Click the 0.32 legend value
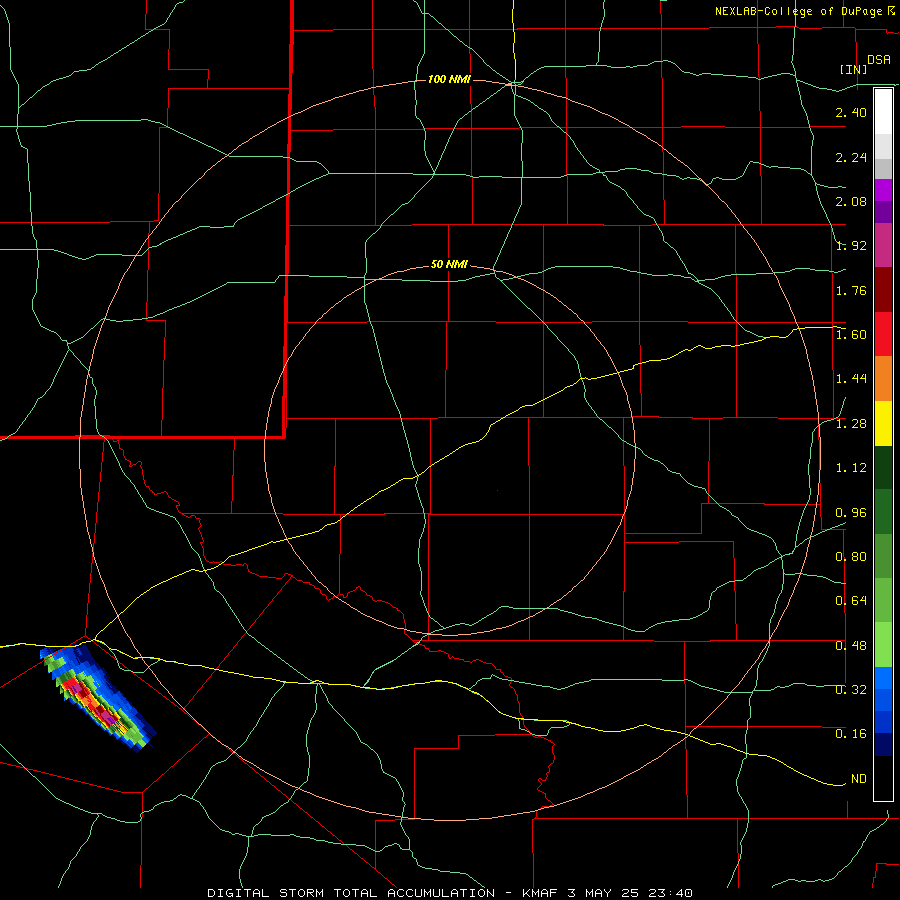Image resolution: width=900 pixels, height=900 pixels. click(851, 690)
